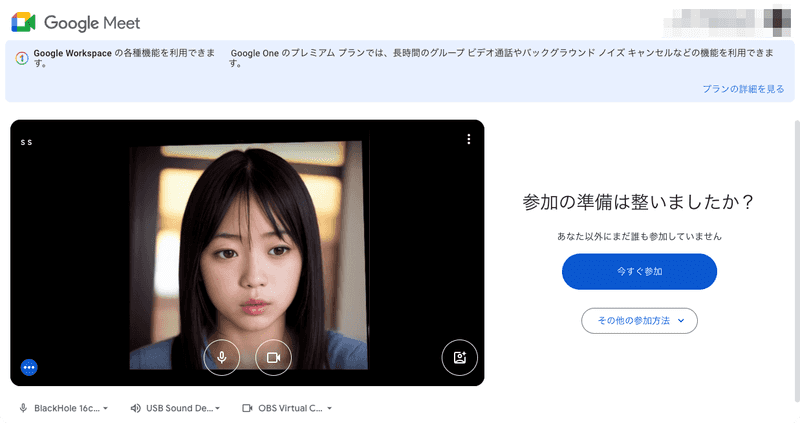Click the camera icon beside OBS Virtual

tap(247, 408)
